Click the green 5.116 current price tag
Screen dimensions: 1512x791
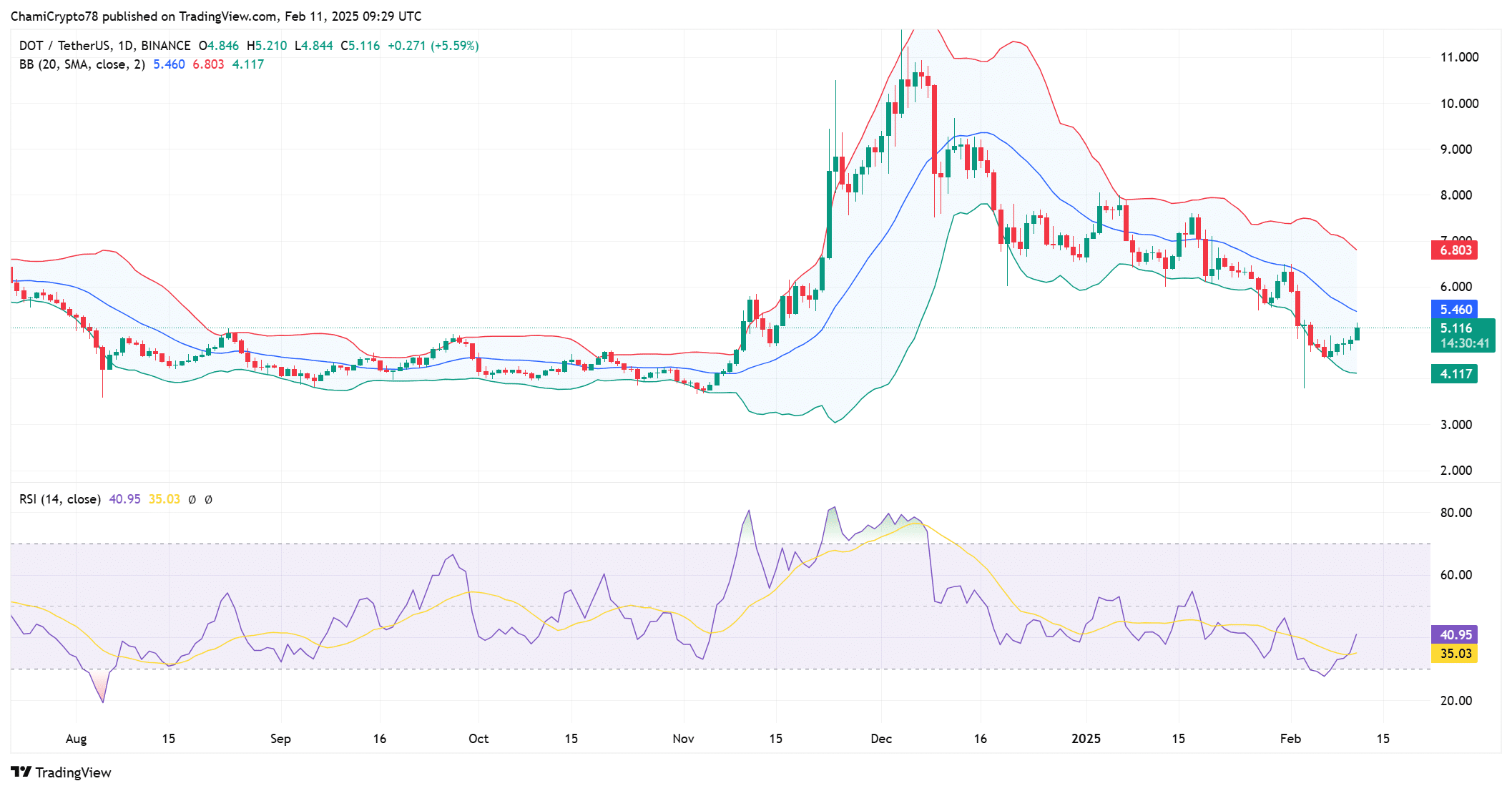pyautogui.click(x=1456, y=328)
